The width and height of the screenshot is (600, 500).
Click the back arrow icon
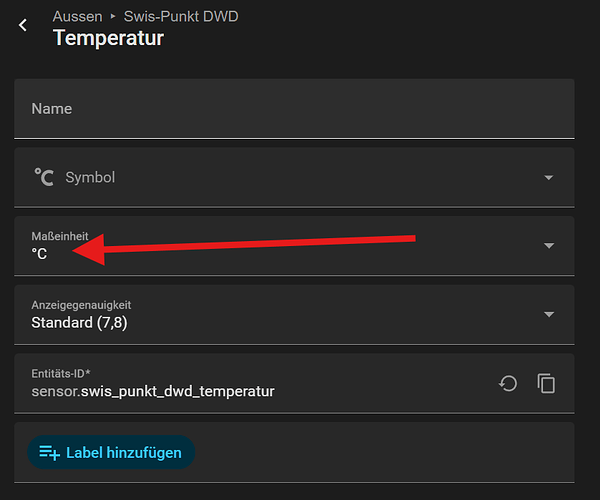pyautogui.click(x=24, y=25)
